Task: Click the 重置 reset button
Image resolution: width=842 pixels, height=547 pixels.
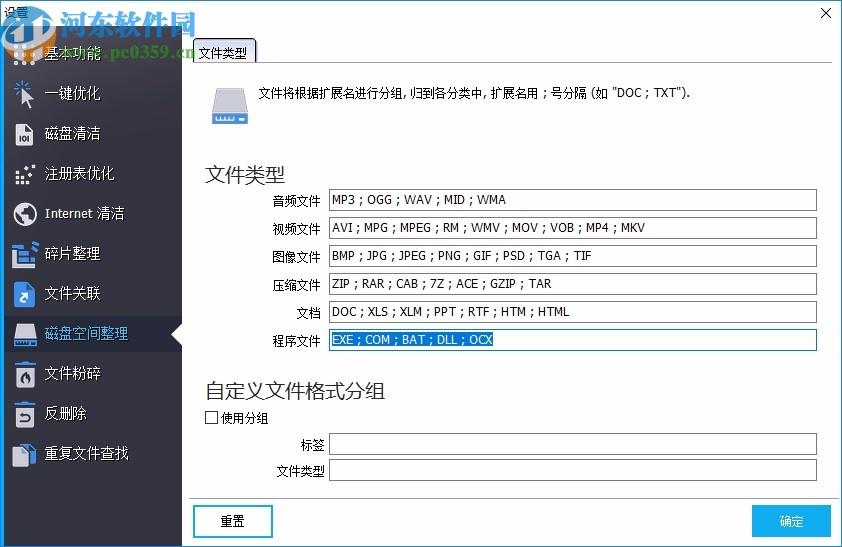Action: [x=233, y=521]
